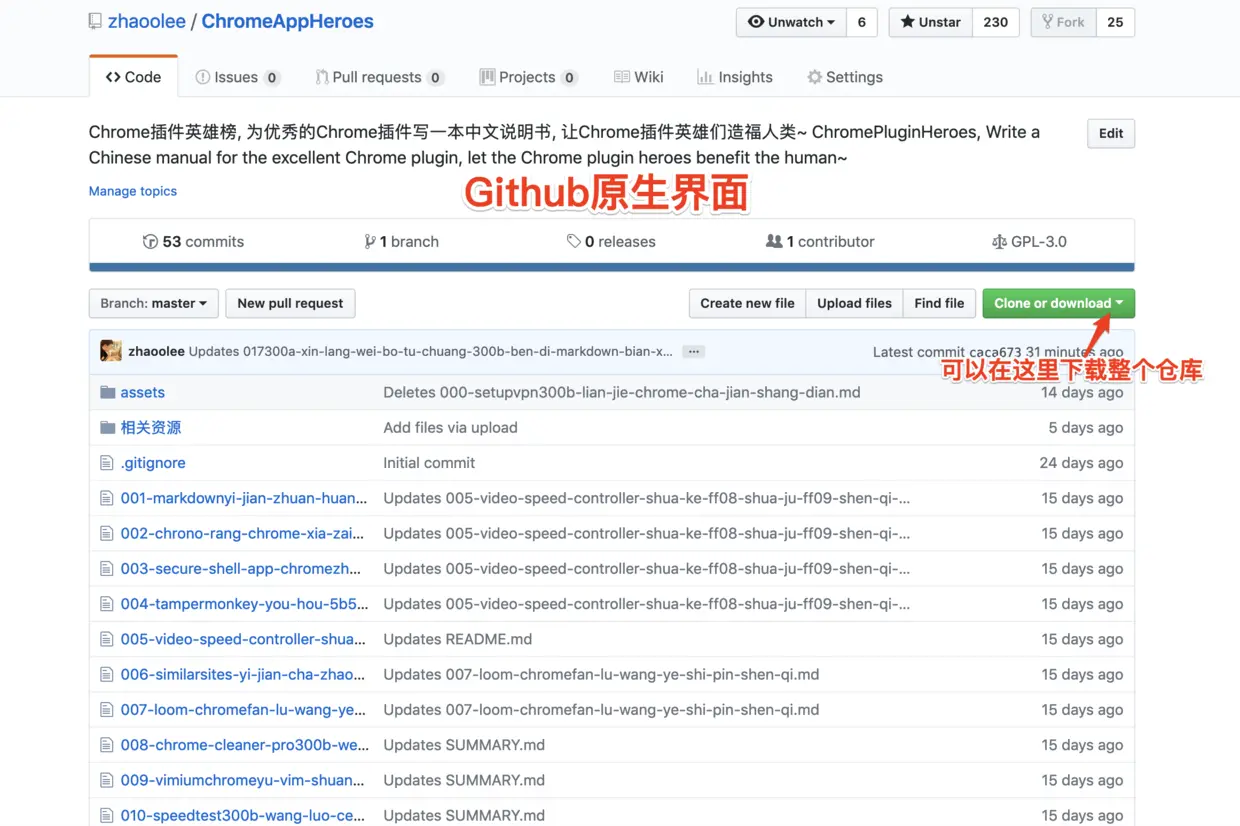Click the assets folder icon
The height and width of the screenshot is (826, 1240).
tap(108, 392)
